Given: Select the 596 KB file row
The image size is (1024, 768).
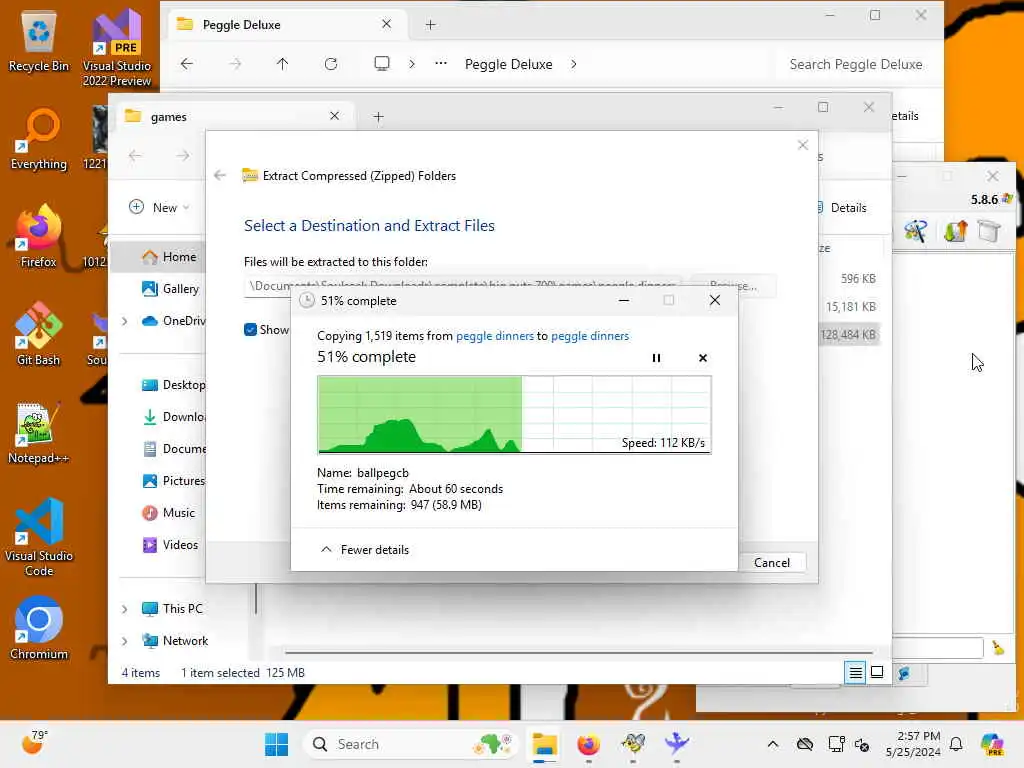Looking at the screenshot, I should [848, 278].
